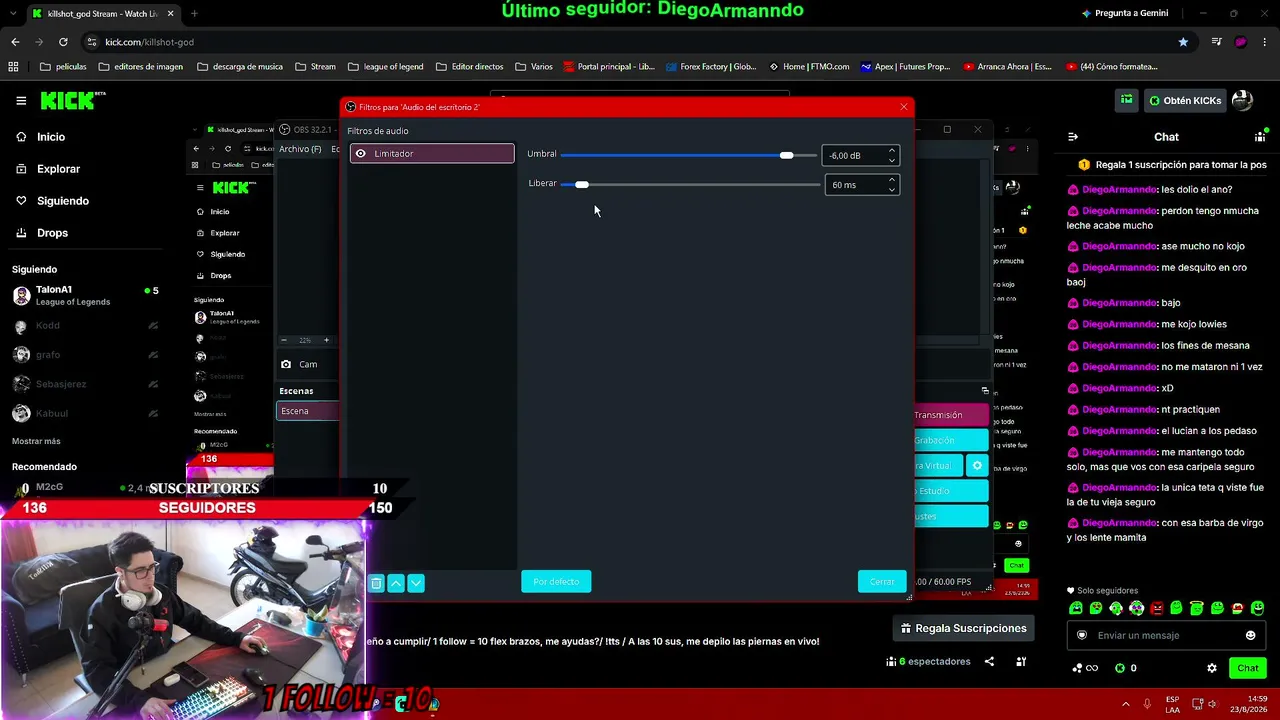The height and width of the screenshot is (720, 1280).
Task: Collapse the chat panel with arrow icon
Action: point(1073,137)
